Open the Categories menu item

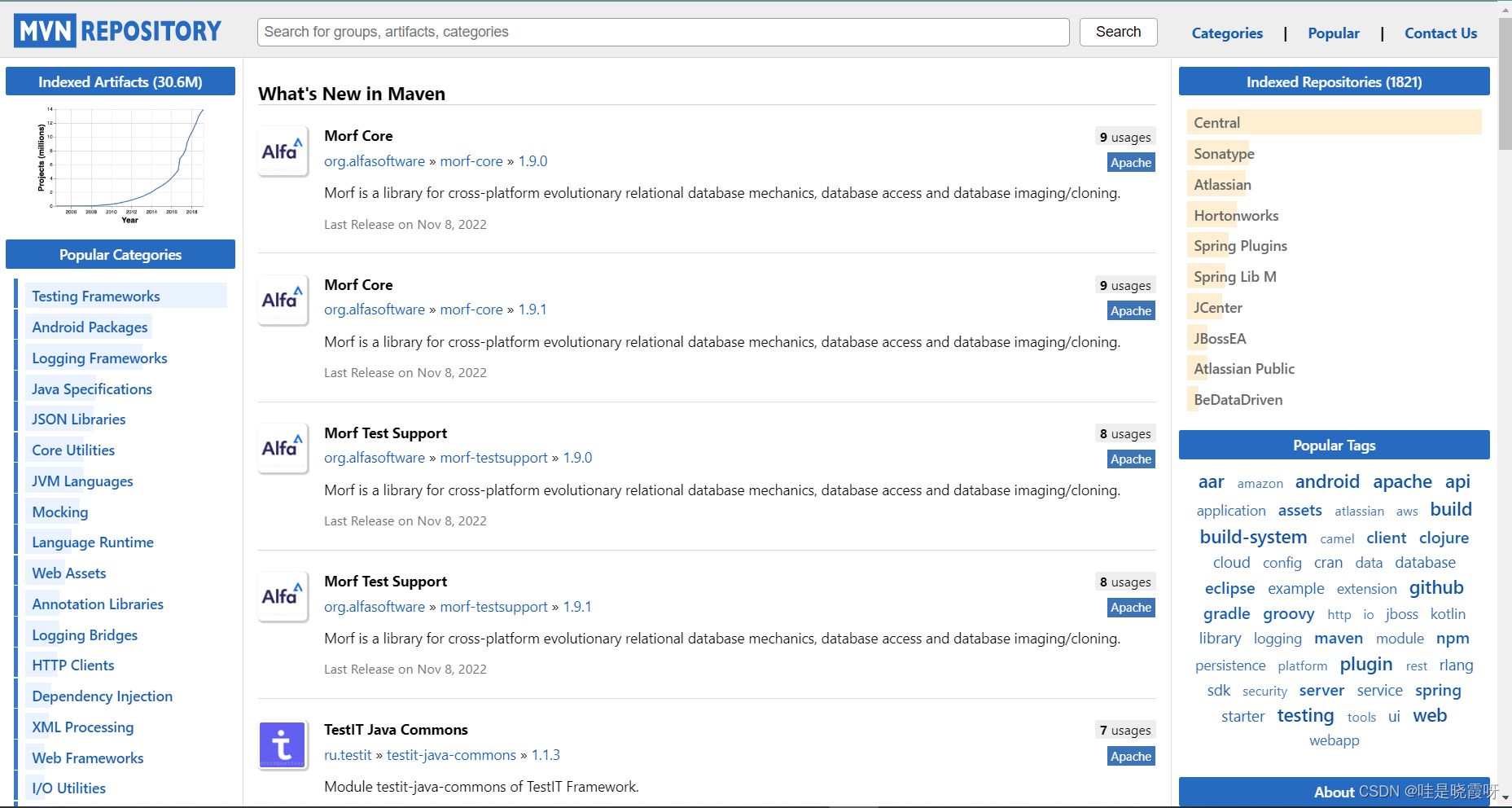[1227, 33]
